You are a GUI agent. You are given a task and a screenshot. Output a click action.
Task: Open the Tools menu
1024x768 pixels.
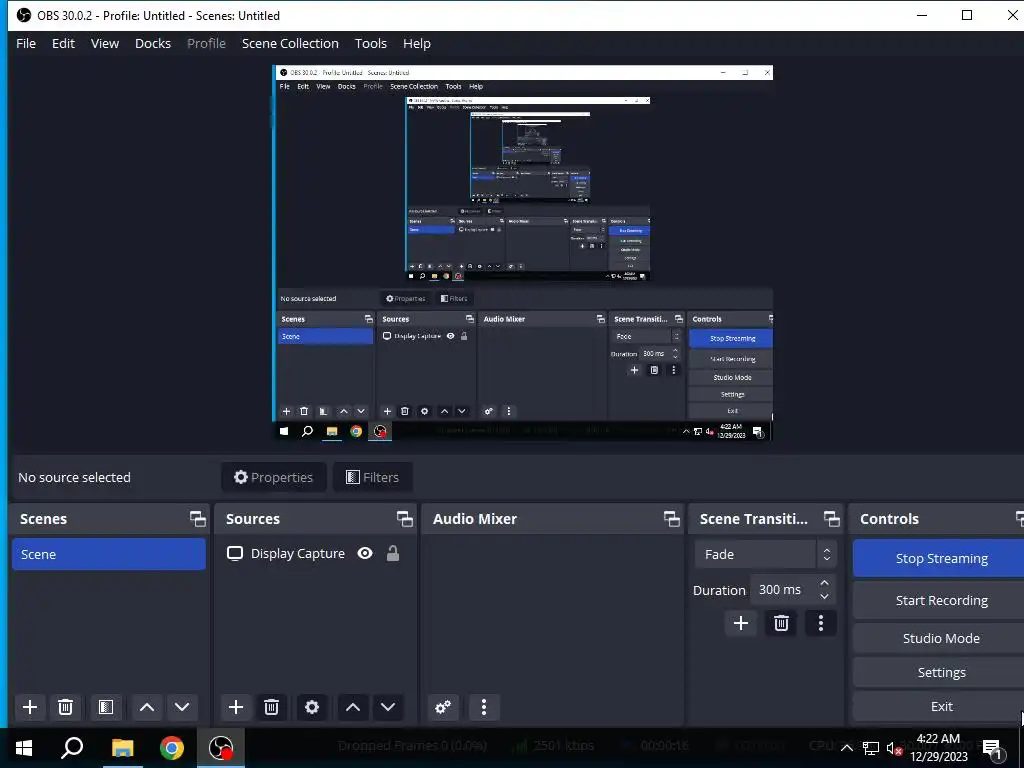click(371, 44)
